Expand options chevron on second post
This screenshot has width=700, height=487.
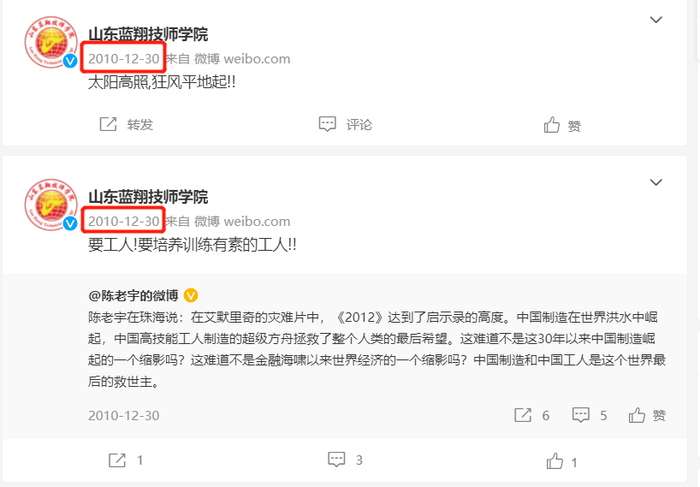[655, 182]
